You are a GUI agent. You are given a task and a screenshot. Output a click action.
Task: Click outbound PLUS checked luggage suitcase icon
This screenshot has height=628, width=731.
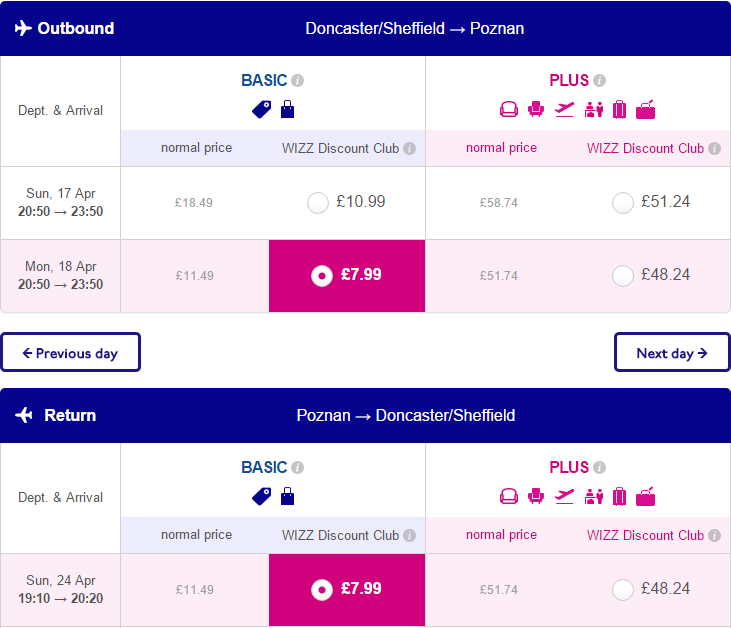(620, 110)
